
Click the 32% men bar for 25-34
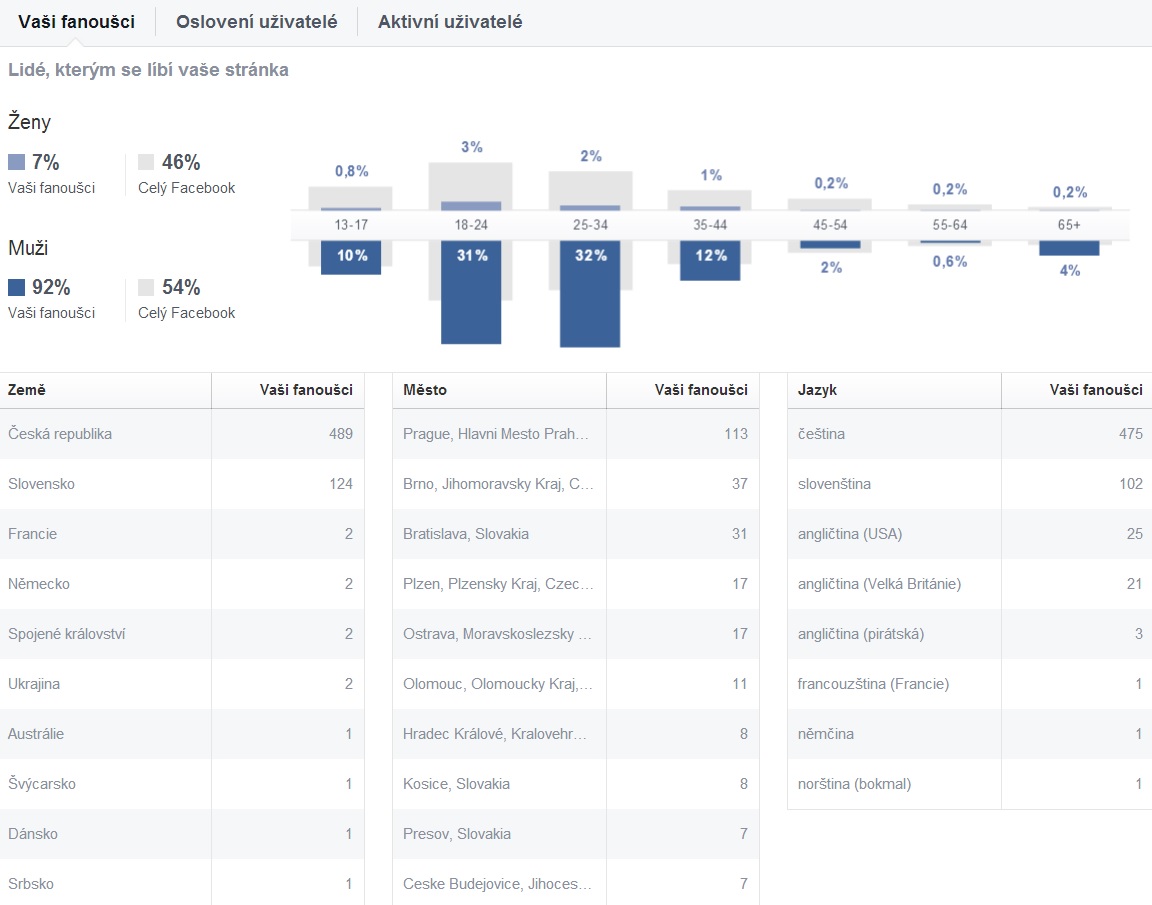(590, 294)
